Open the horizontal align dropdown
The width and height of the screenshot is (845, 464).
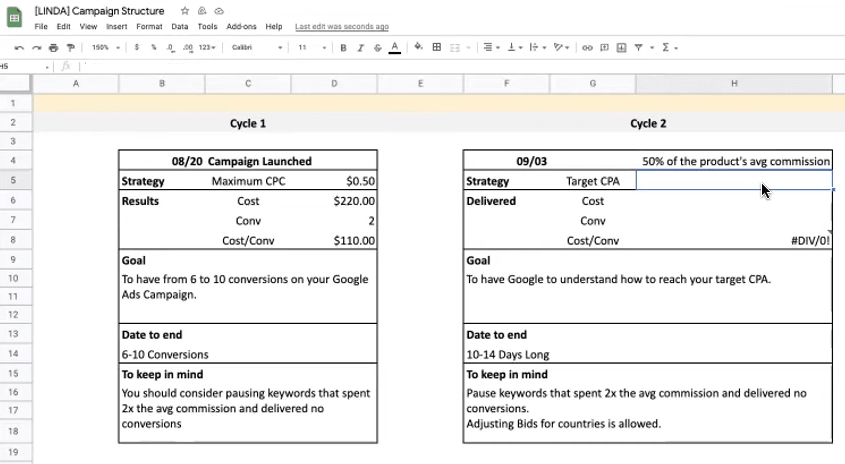click(x=491, y=47)
